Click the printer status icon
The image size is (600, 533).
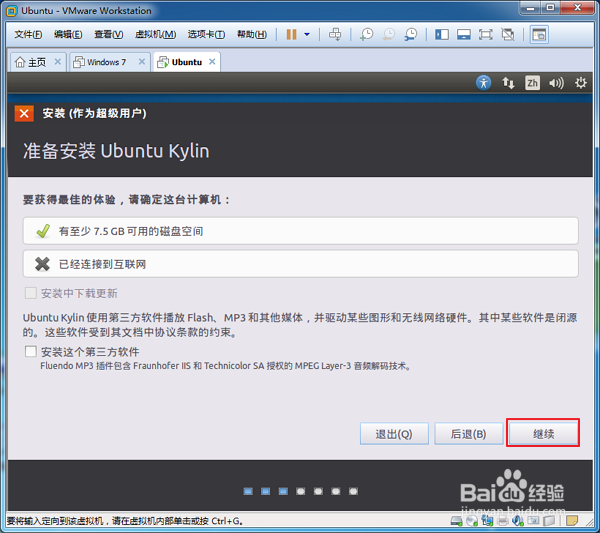[x=503, y=521]
